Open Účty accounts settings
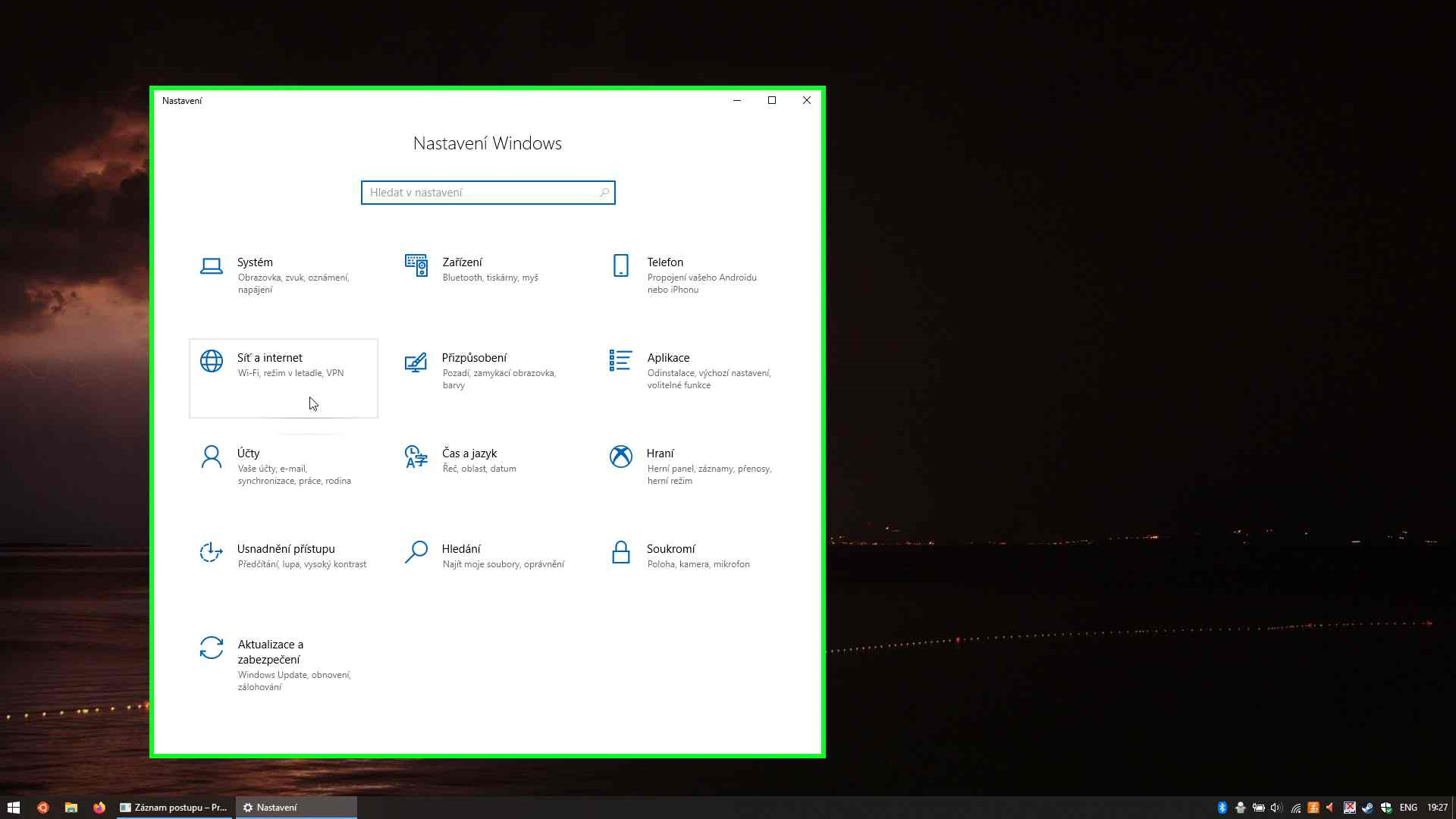Viewport: 1456px width, 819px height. coord(284,474)
